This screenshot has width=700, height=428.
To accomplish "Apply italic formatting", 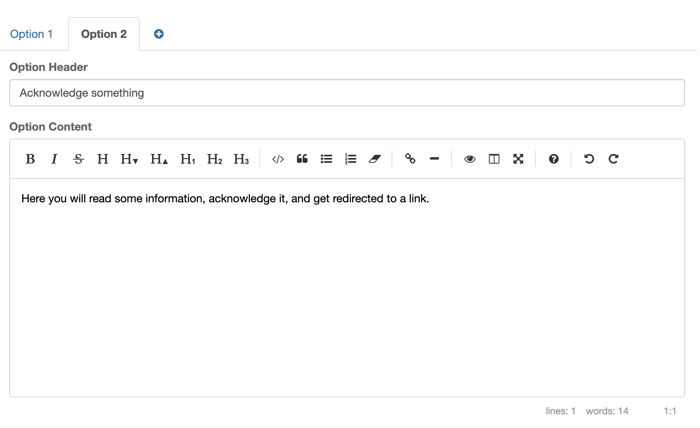I will pos(54,159).
